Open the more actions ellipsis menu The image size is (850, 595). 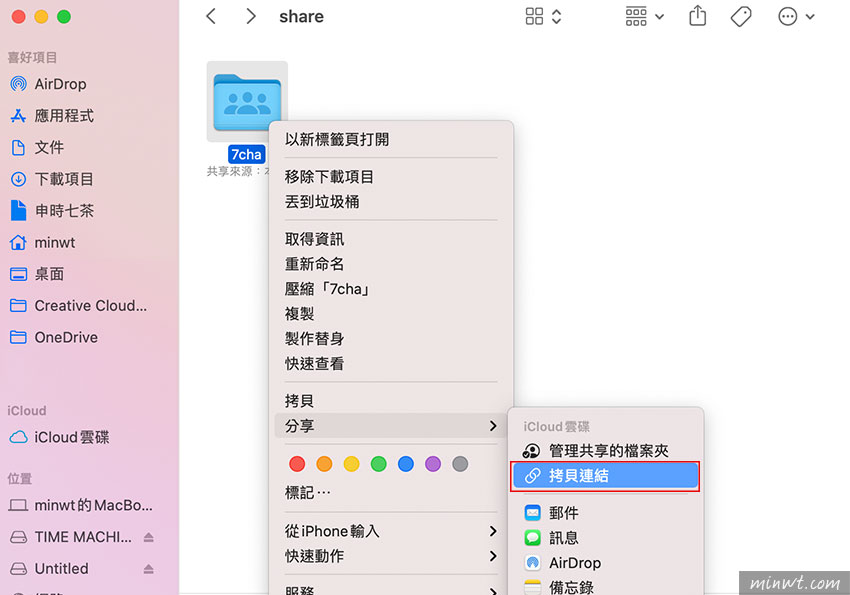[x=796, y=16]
